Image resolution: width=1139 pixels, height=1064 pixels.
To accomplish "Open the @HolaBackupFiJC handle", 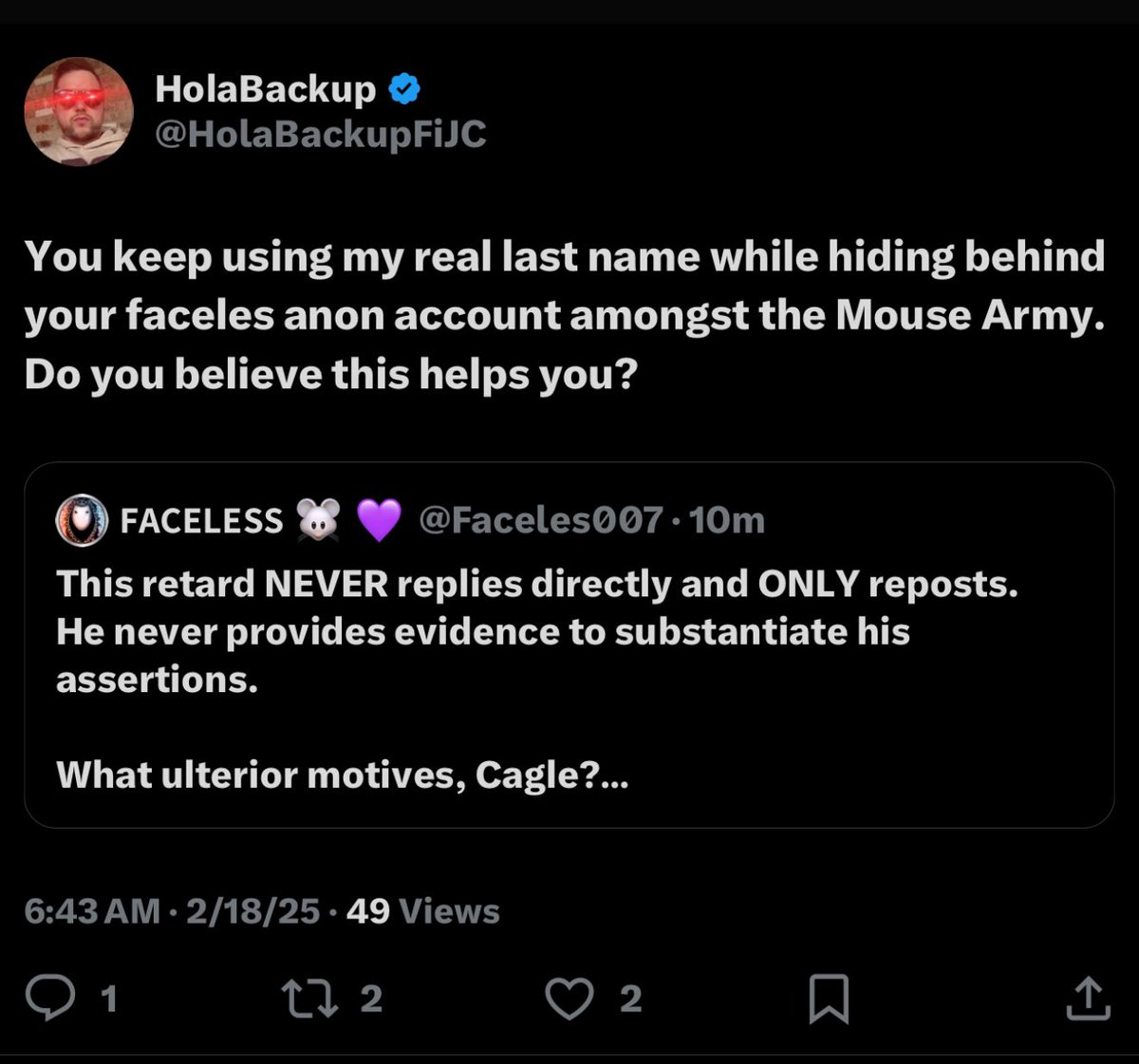I will pyautogui.click(x=321, y=135).
